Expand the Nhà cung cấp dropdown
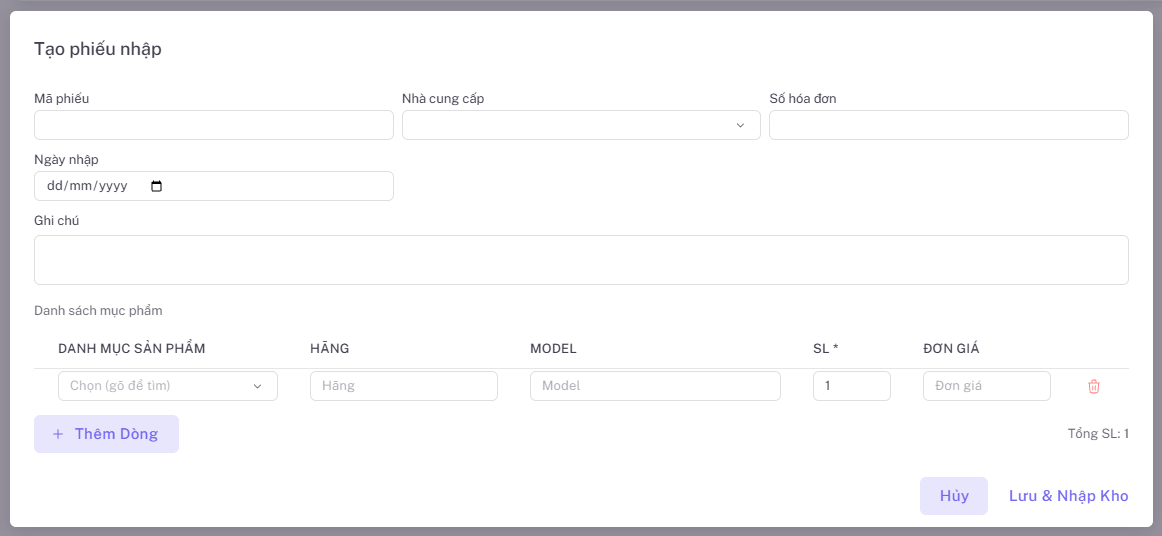This screenshot has width=1162, height=536. [581, 125]
